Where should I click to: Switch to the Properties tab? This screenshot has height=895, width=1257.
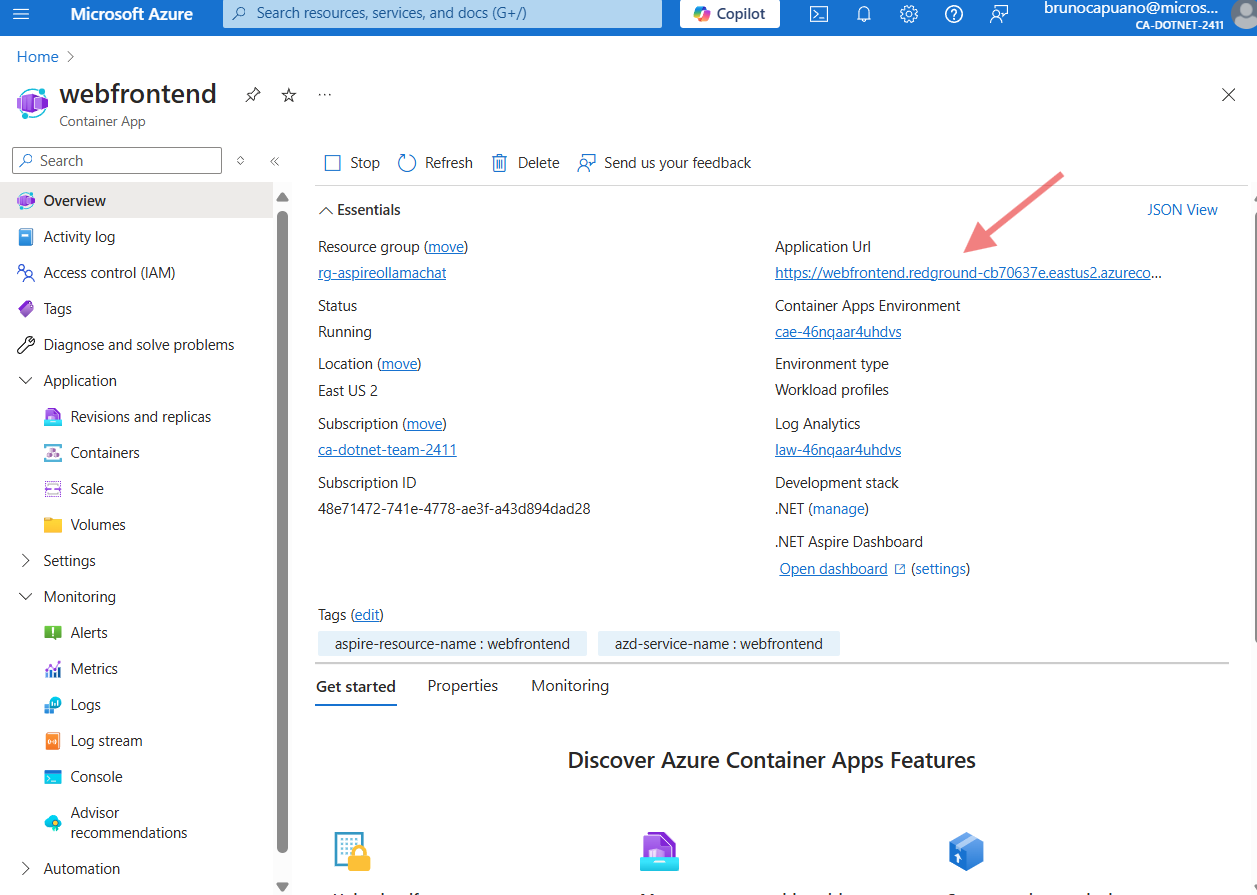coord(463,686)
